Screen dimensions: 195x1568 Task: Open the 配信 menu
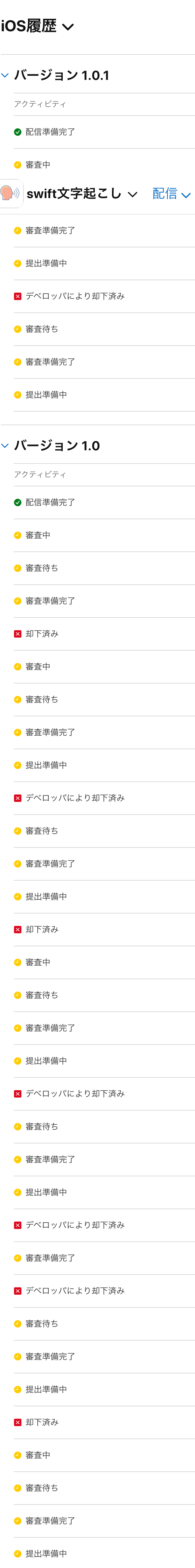click(x=171, y=194)
